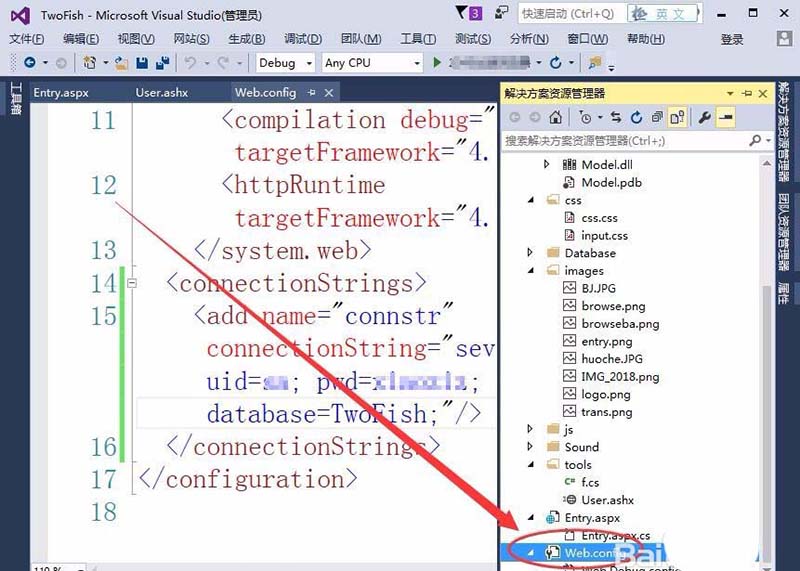Click the notifications flag icon
Viewport: 800px width, 571px height.
pyautogui.click(x=461, y=12)
